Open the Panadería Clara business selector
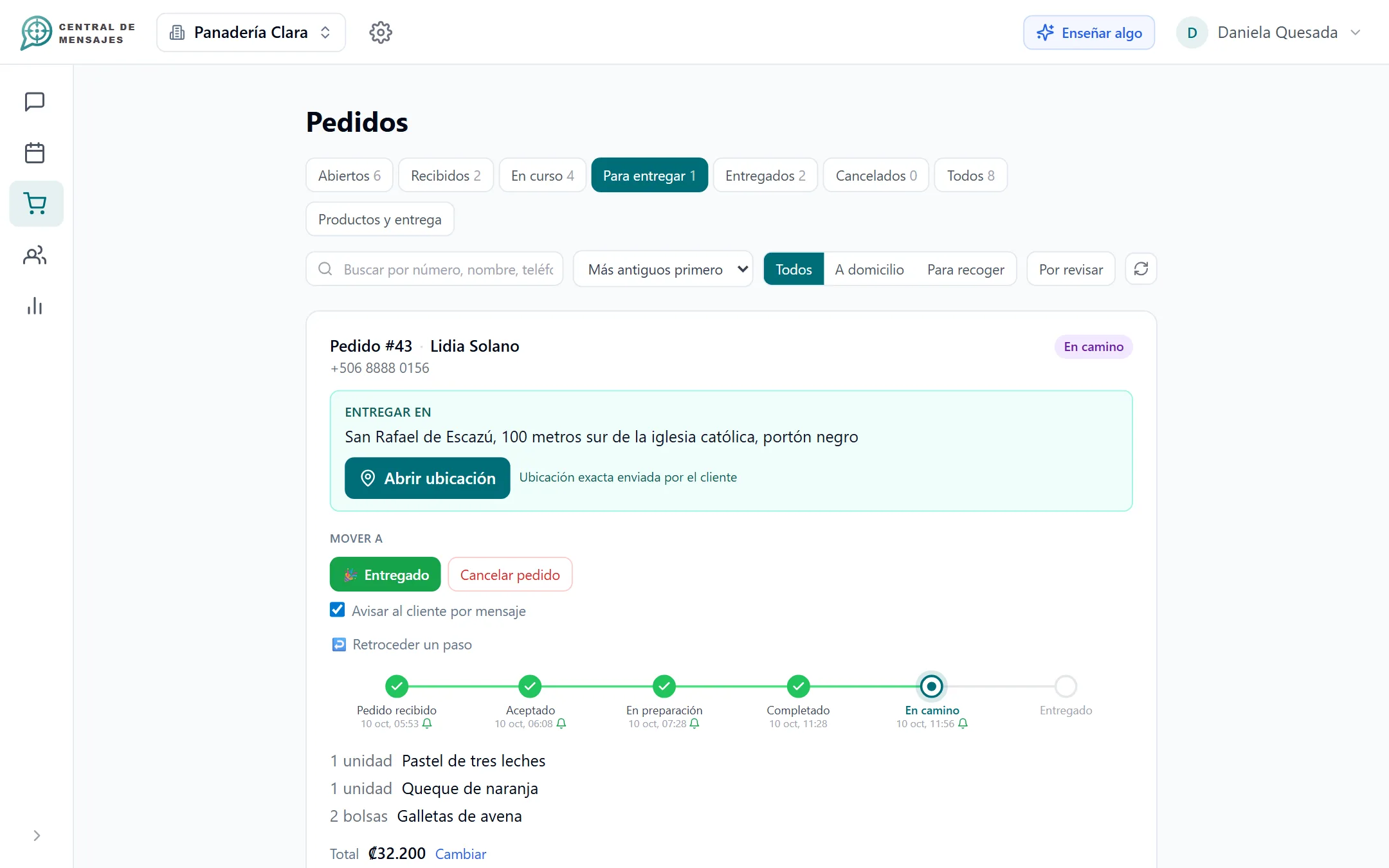Image resolution: width=1389 pixels, height=868 pixels. [251, 32]
